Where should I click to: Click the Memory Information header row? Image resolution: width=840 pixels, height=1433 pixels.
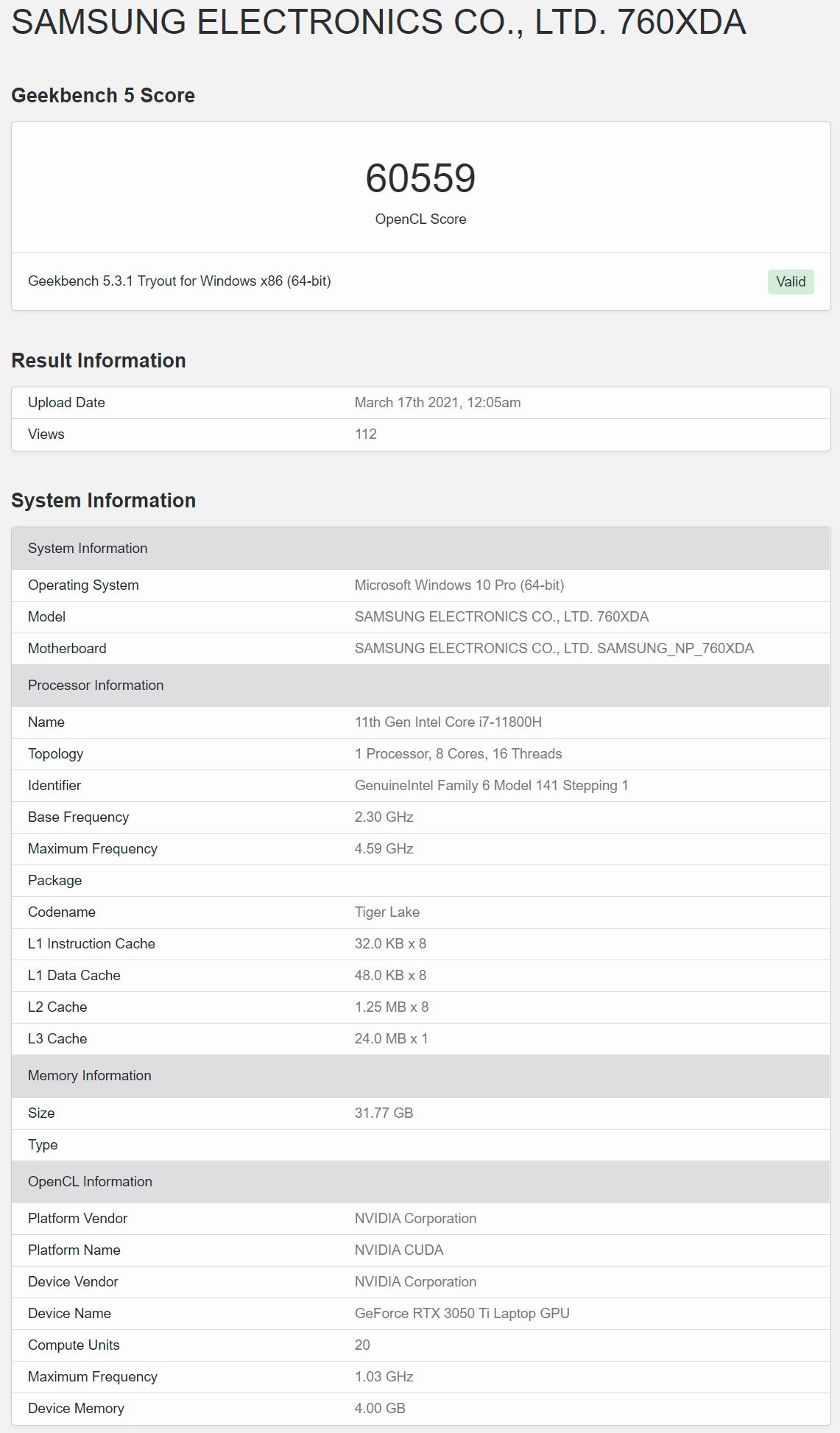(420, 1076)
